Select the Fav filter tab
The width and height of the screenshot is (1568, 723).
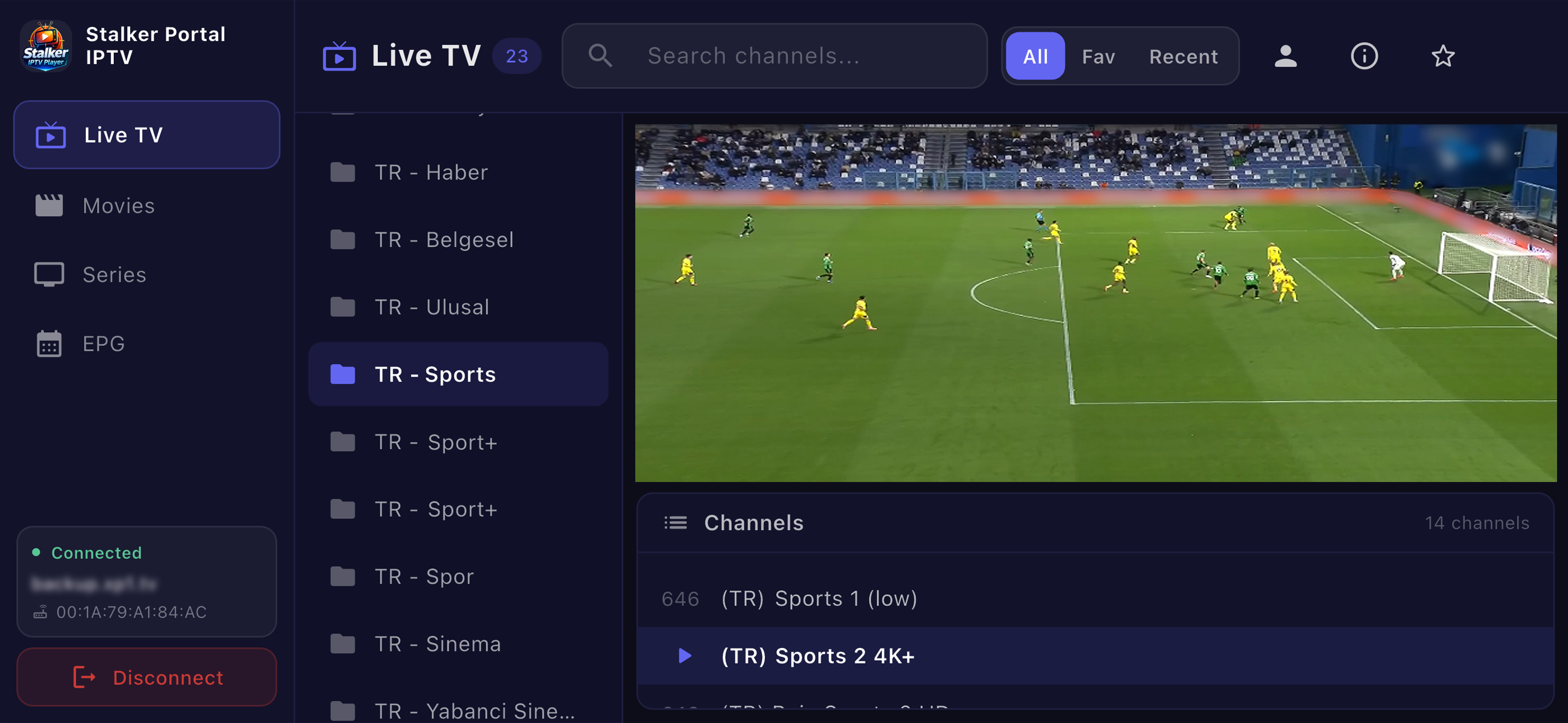tap(1098, 56)
